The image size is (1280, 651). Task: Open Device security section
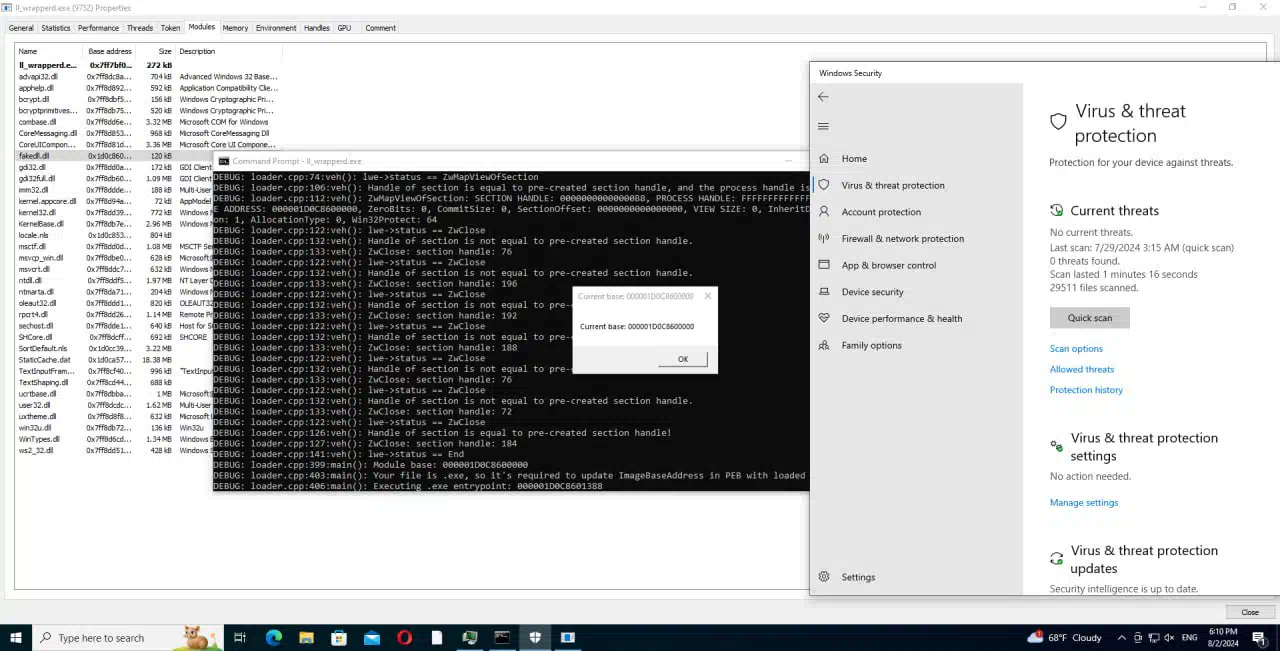coord(872,292)
